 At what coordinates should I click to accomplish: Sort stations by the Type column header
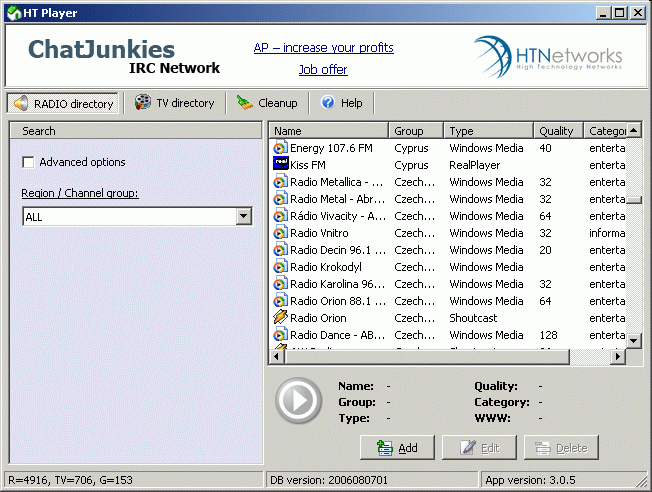pyautogui.click(x=488, y=131)
